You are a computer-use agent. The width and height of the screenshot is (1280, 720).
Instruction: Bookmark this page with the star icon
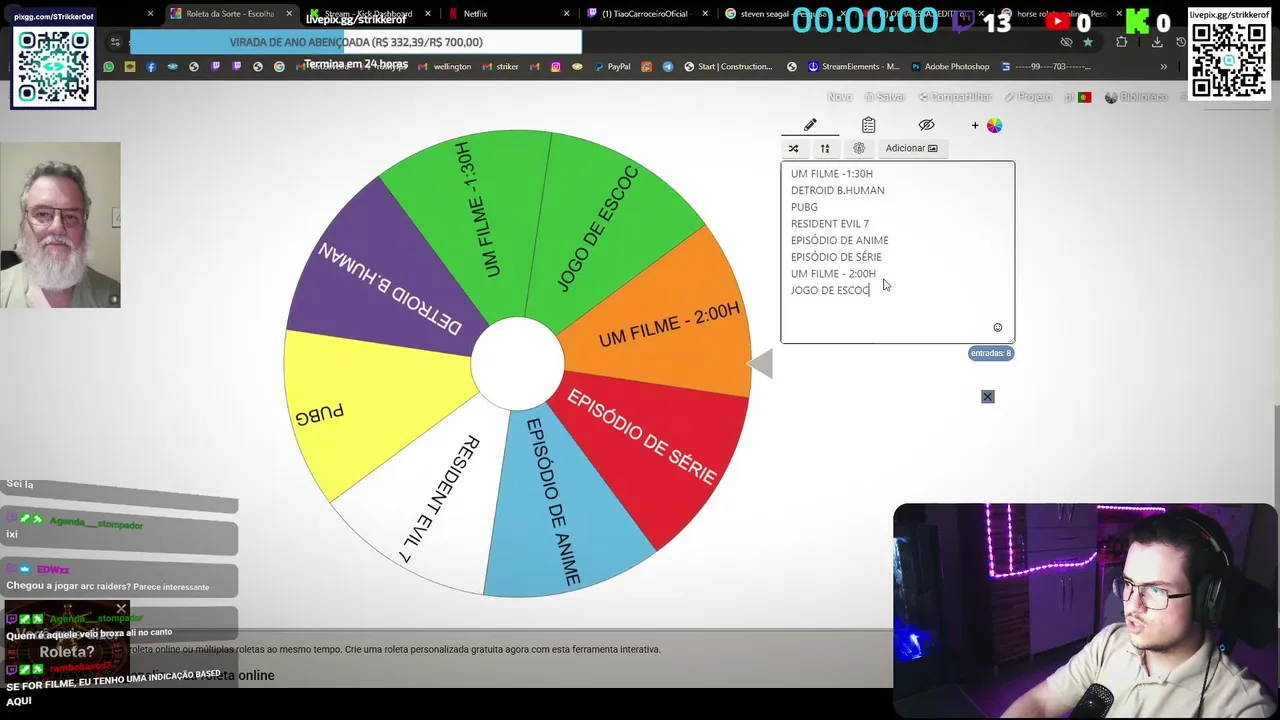tap(1088, 42)
